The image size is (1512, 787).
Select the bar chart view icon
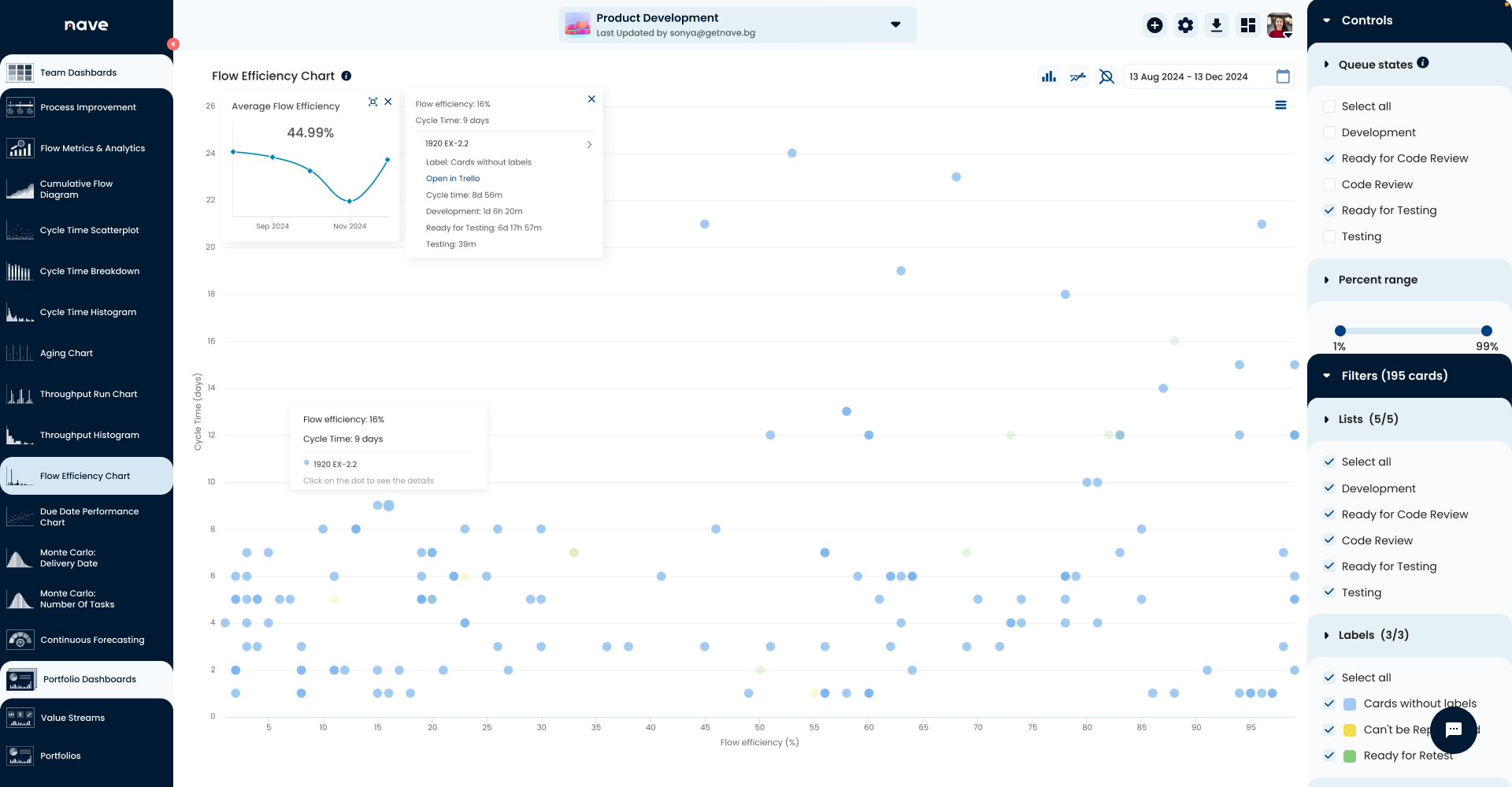pyautogui.click(x=1048, y=76)
